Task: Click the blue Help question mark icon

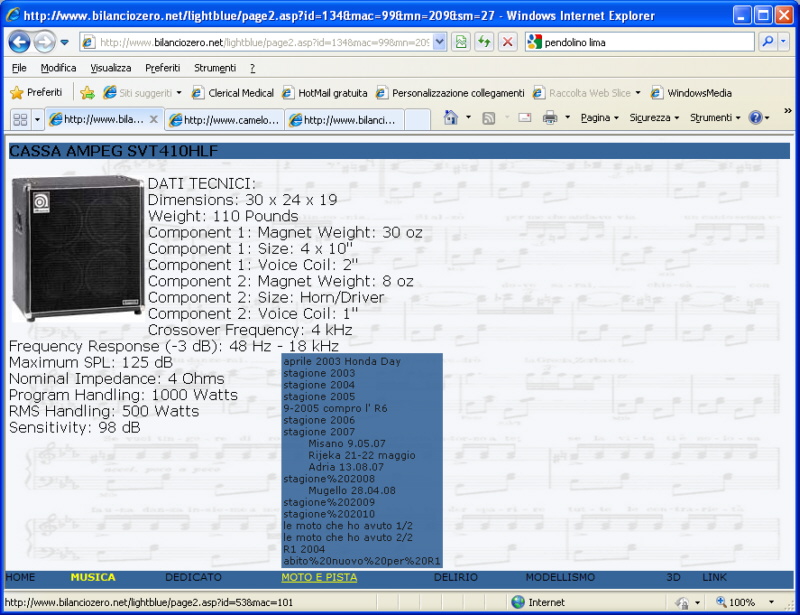Action: pyautogui.click(x=755, y=118)
